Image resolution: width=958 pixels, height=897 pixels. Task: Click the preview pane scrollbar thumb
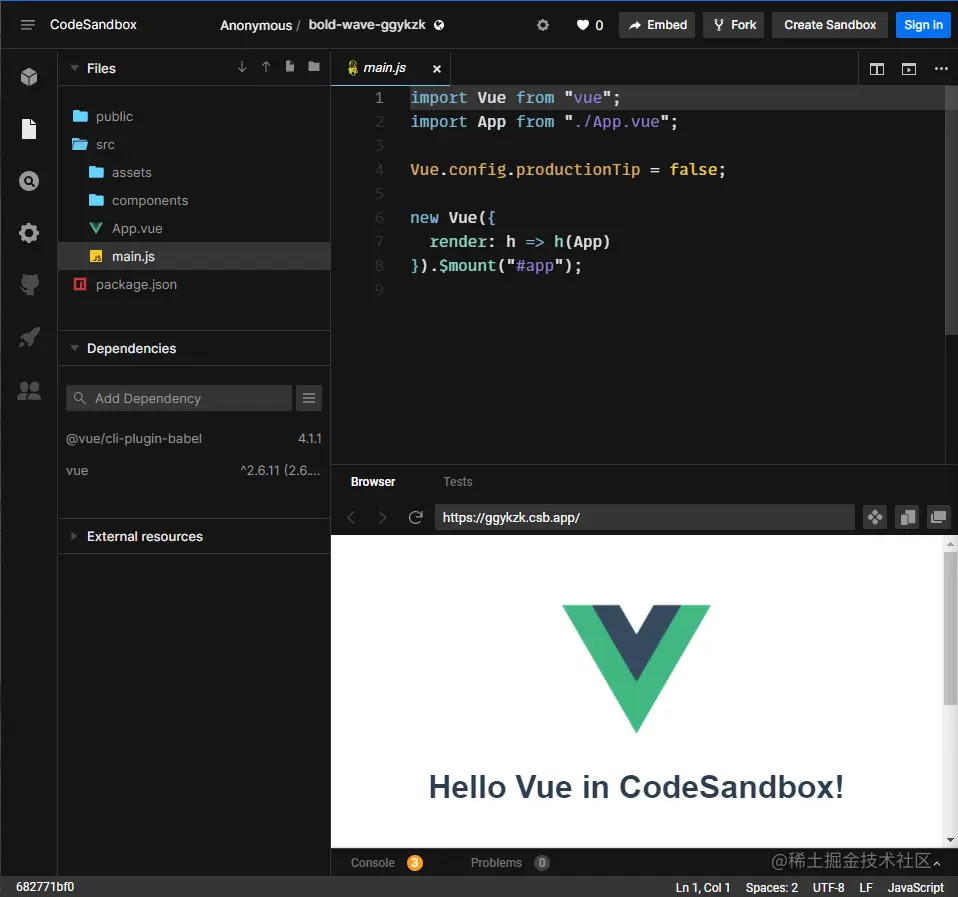(x=950, y=628)
